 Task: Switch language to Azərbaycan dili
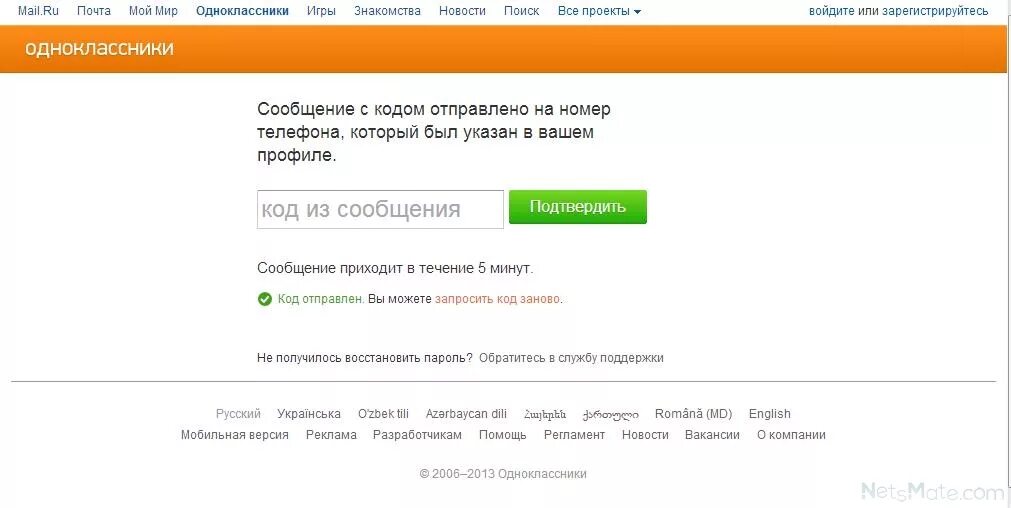pos(466,414)
